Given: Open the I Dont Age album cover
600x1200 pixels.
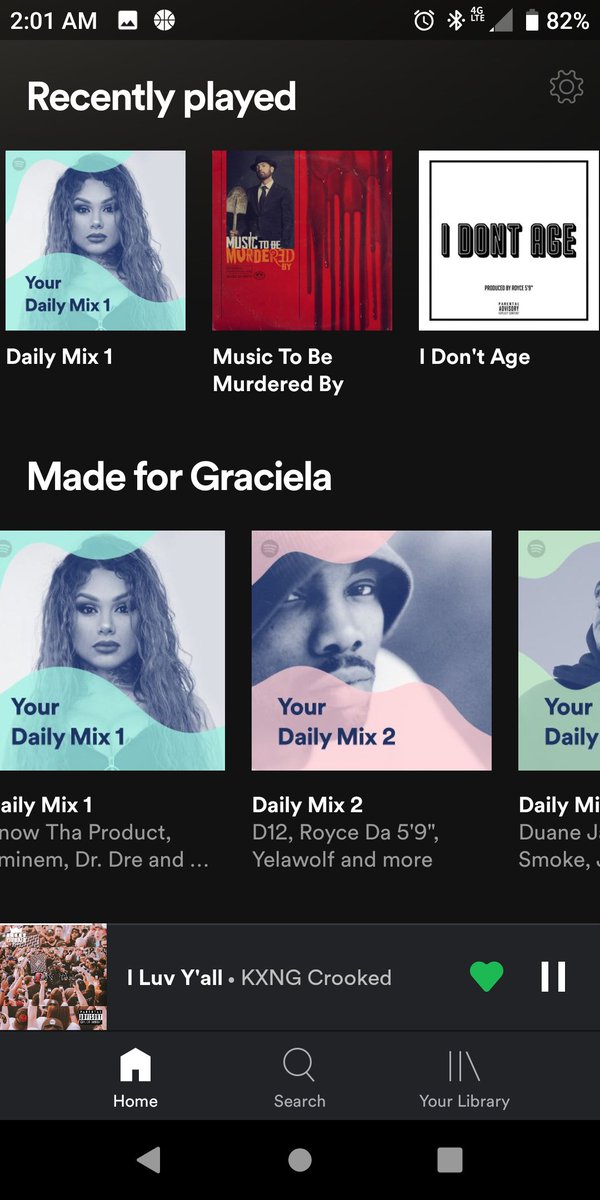Looking at the screenshot, I should 508,240.
